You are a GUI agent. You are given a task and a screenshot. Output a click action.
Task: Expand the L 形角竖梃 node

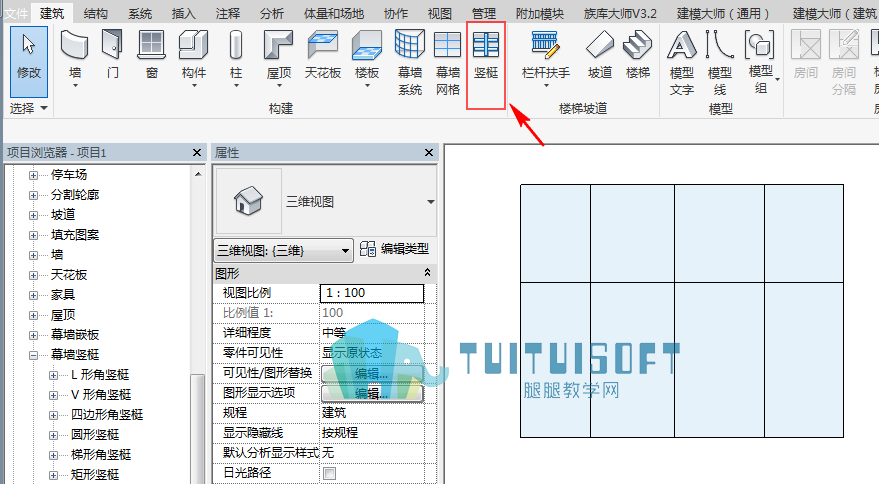53,375
